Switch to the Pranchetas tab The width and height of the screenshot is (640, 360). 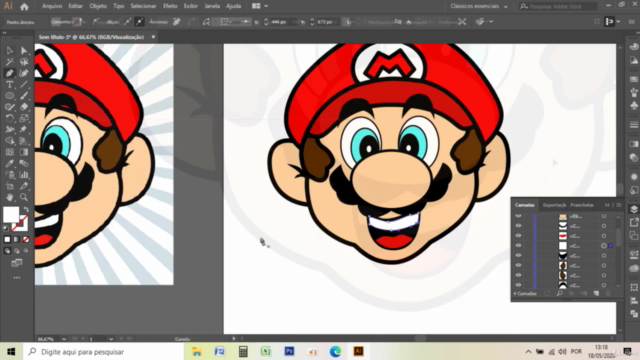click(582, 205)
